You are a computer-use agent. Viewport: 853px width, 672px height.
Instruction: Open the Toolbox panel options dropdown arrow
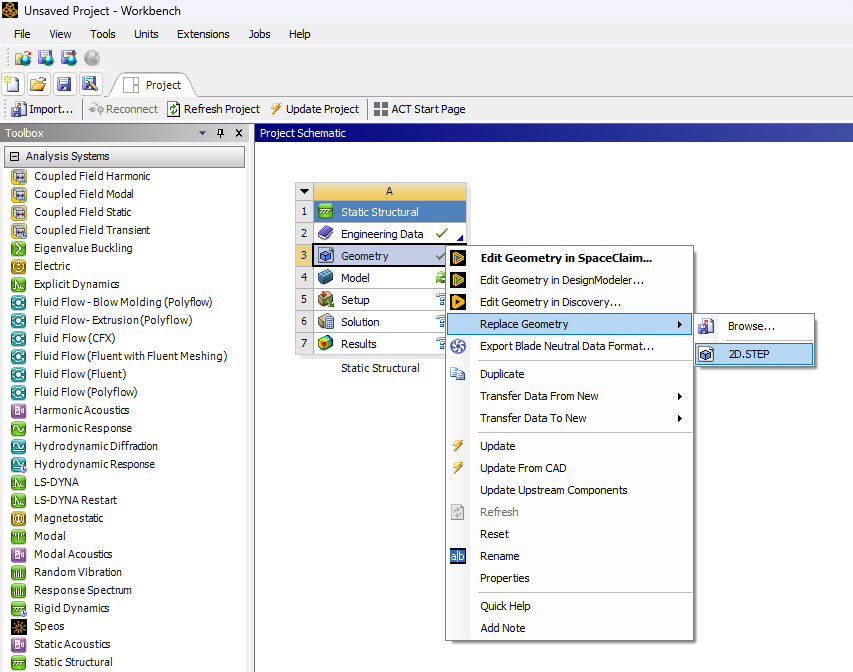pos(204,133)
